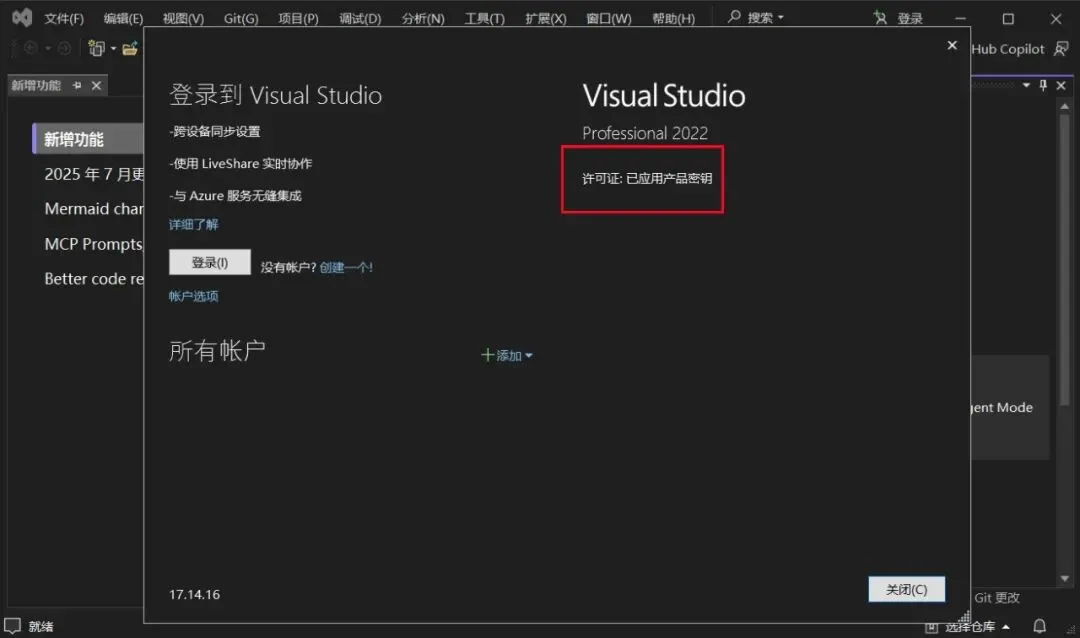
Task: Open the Git(G) menu
Action: [x=241, y=19]
